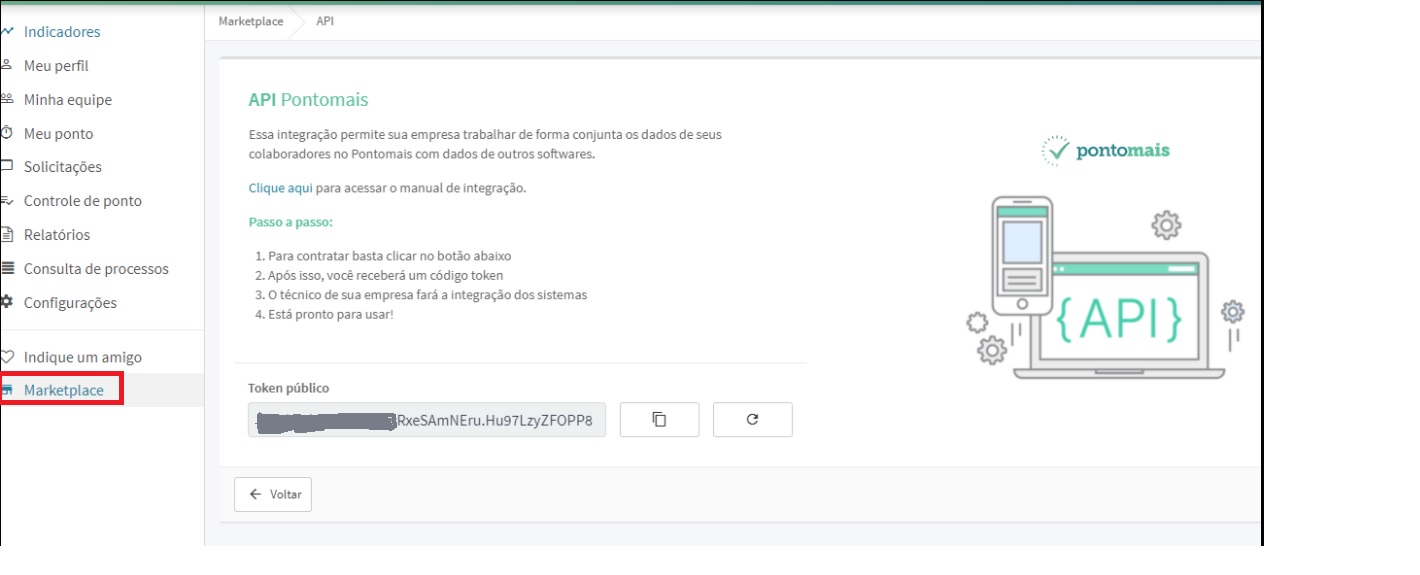Go to Minha equipe section

click(x=68, y=100)
